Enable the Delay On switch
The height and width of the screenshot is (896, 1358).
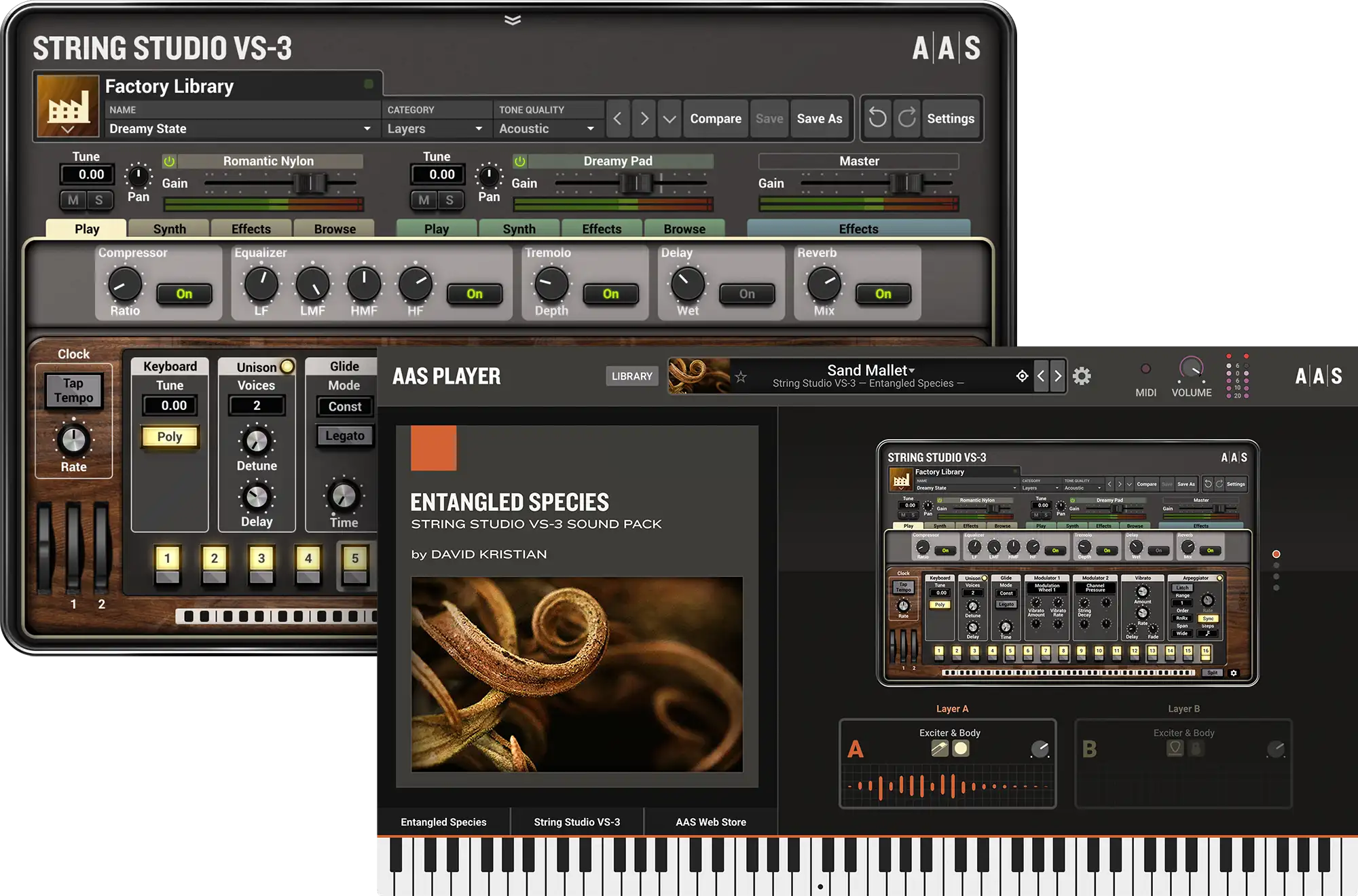[747, 294]
